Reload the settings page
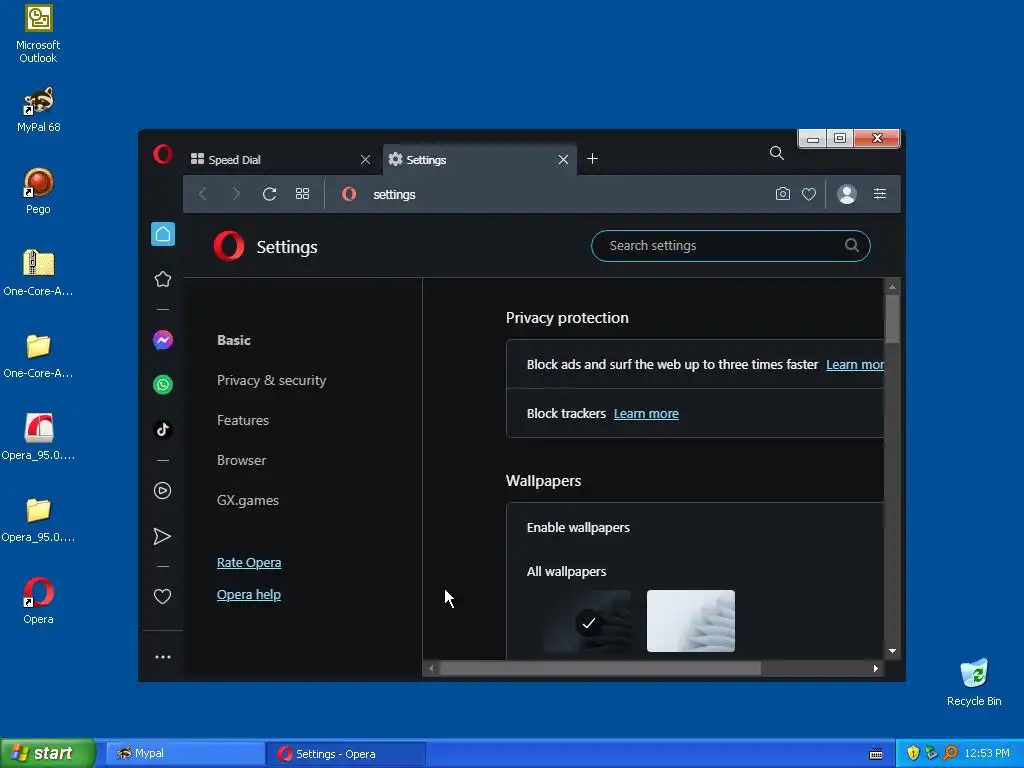This screenshot has width=1024, height=768. 269,194
